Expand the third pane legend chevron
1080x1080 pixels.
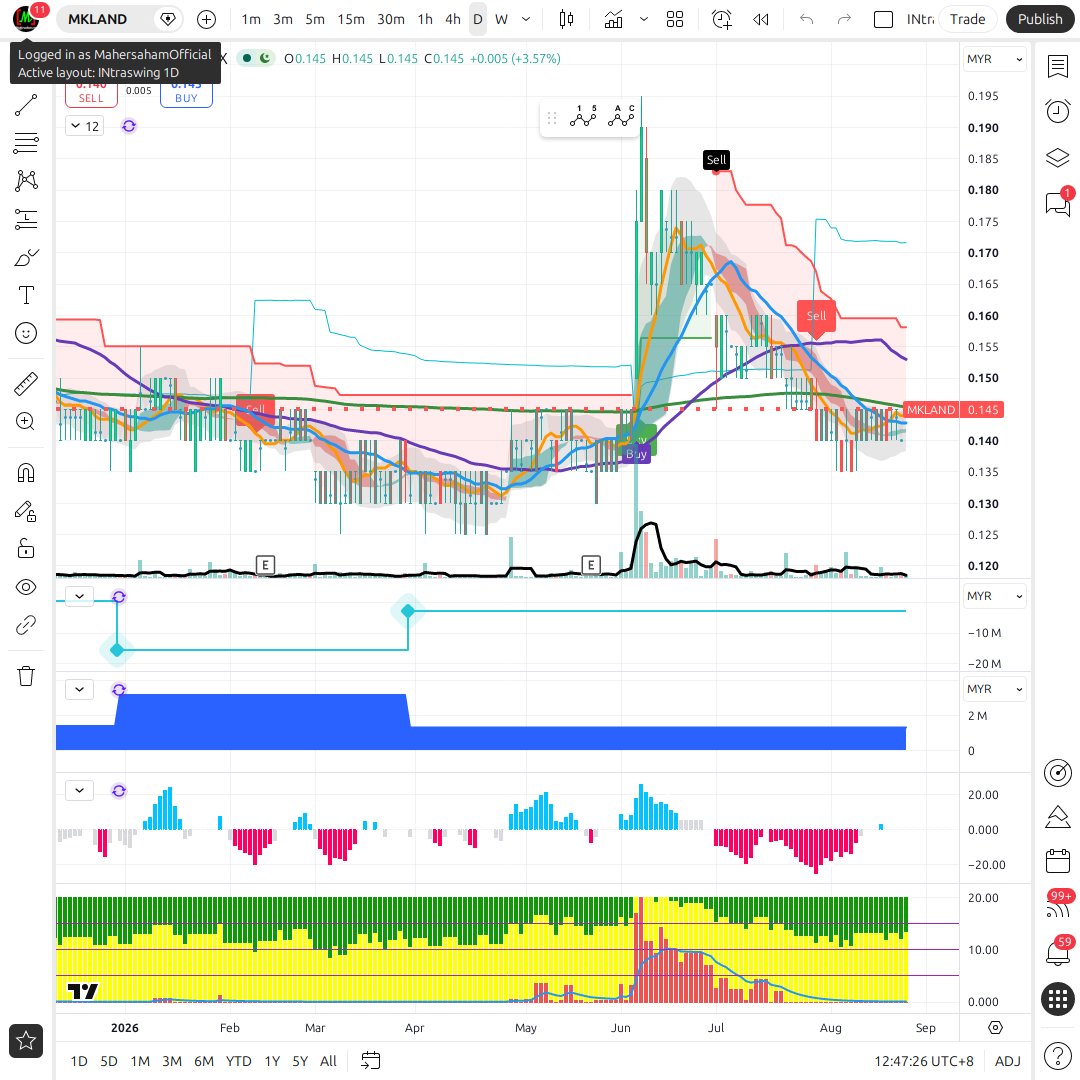[80, 689]
